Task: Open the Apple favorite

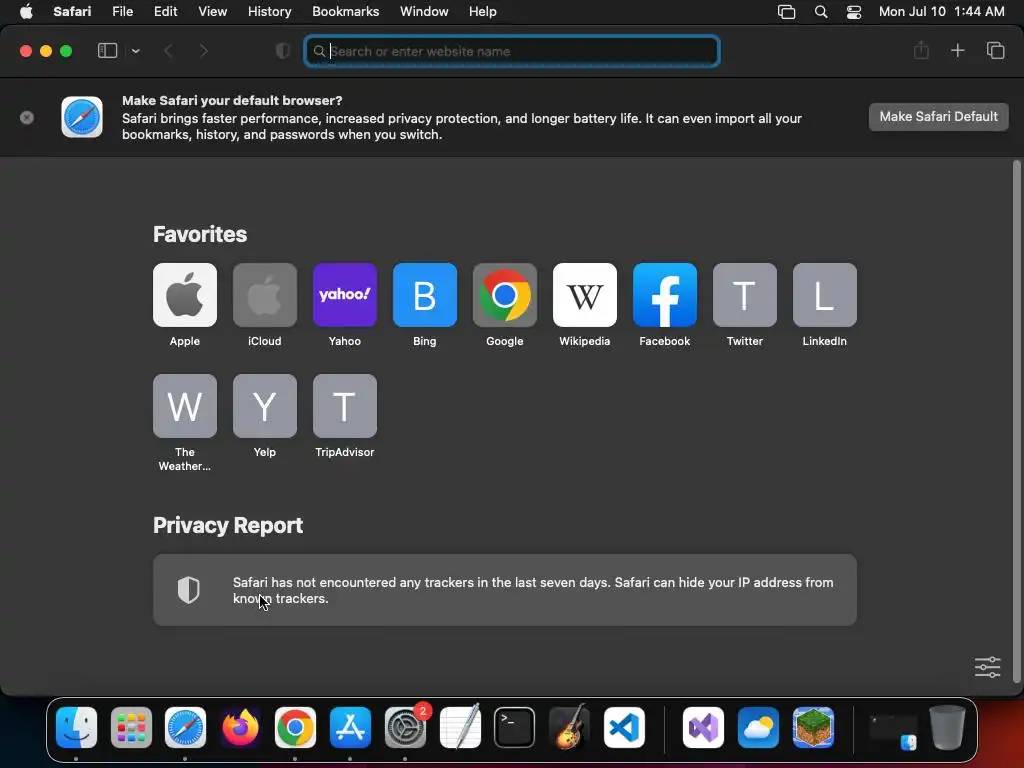Action: [185, 295]
